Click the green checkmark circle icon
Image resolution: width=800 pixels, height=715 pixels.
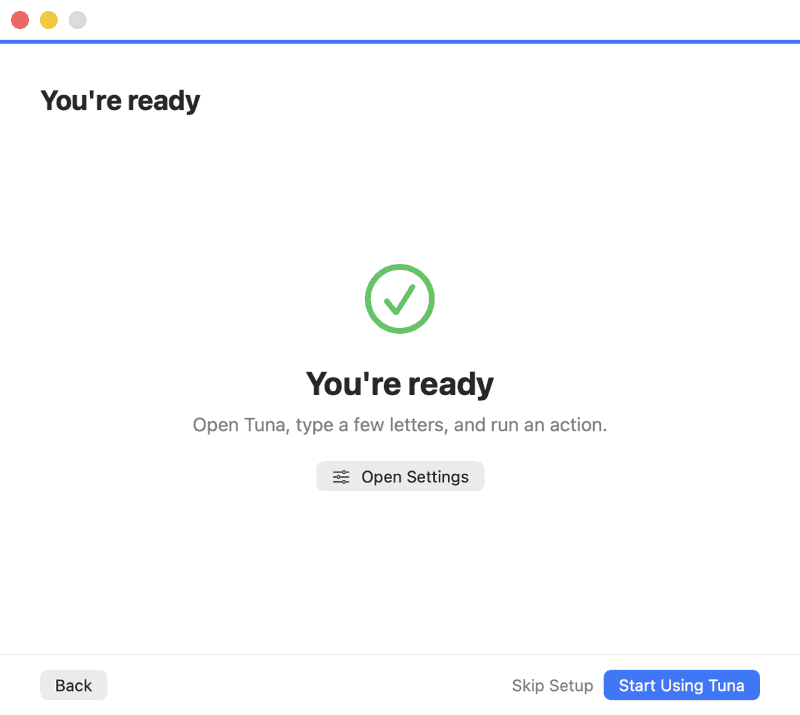399,299
